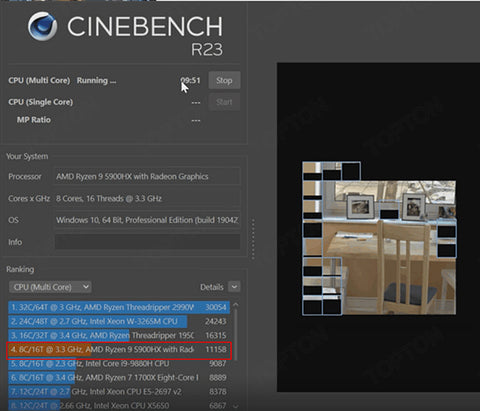
Task: Expand the ranking Details arrow
Action: click(x=234, y=287)
